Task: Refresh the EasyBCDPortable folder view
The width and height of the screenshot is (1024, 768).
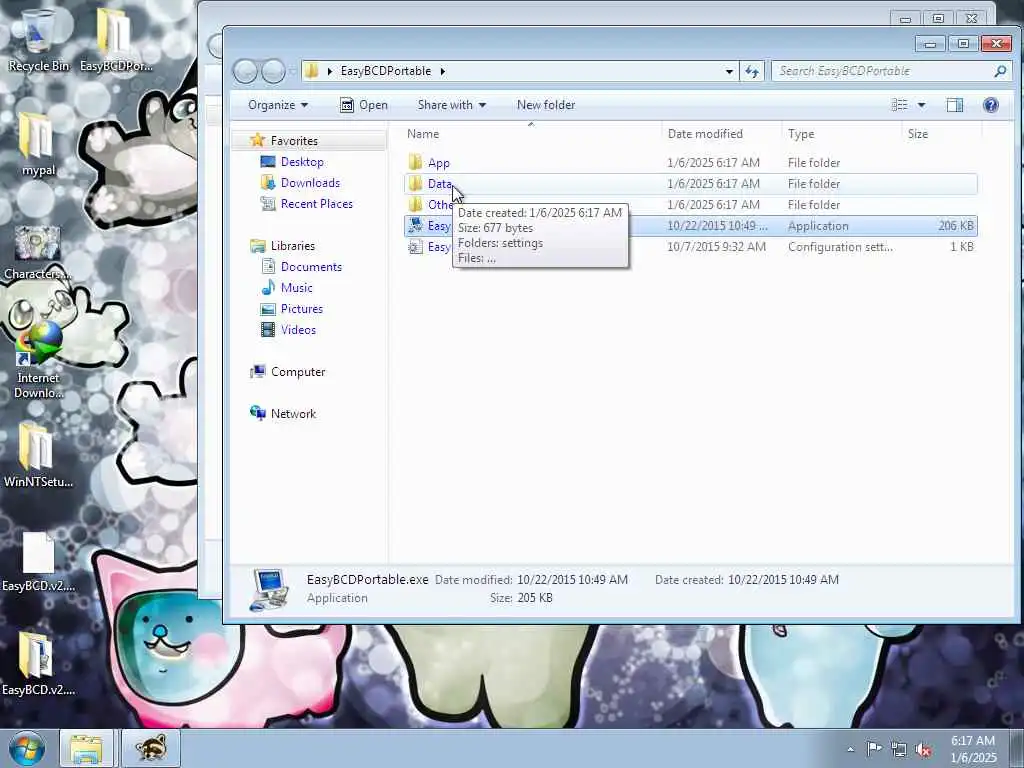Action: click(752, 71)
